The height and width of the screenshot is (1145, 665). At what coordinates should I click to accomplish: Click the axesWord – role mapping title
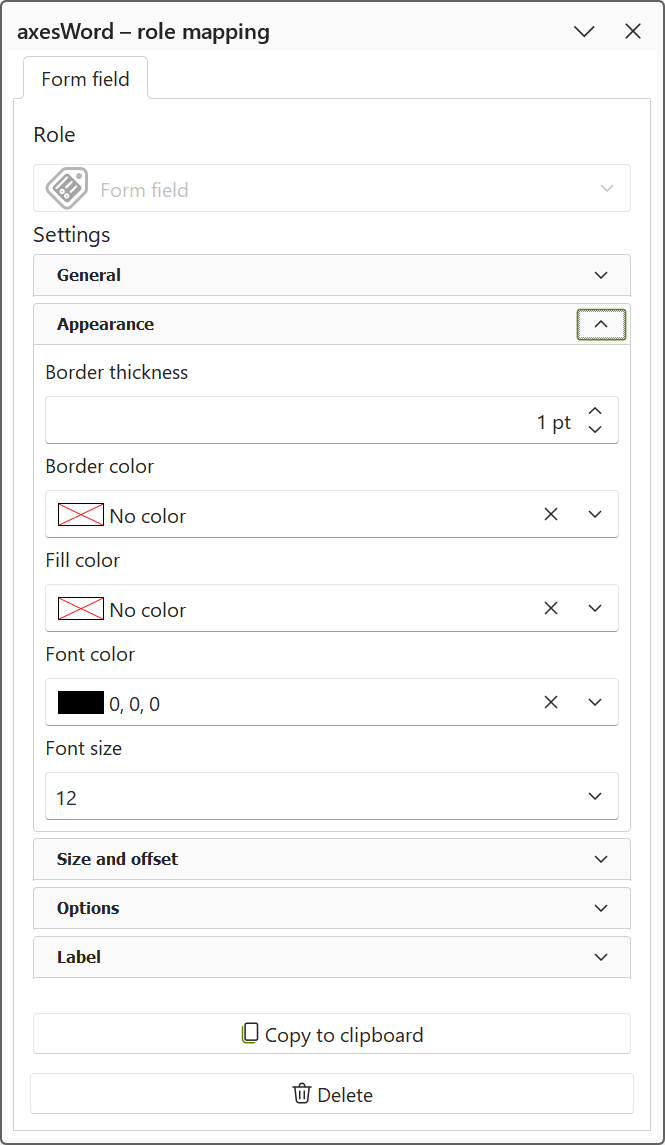pos(144,32)
